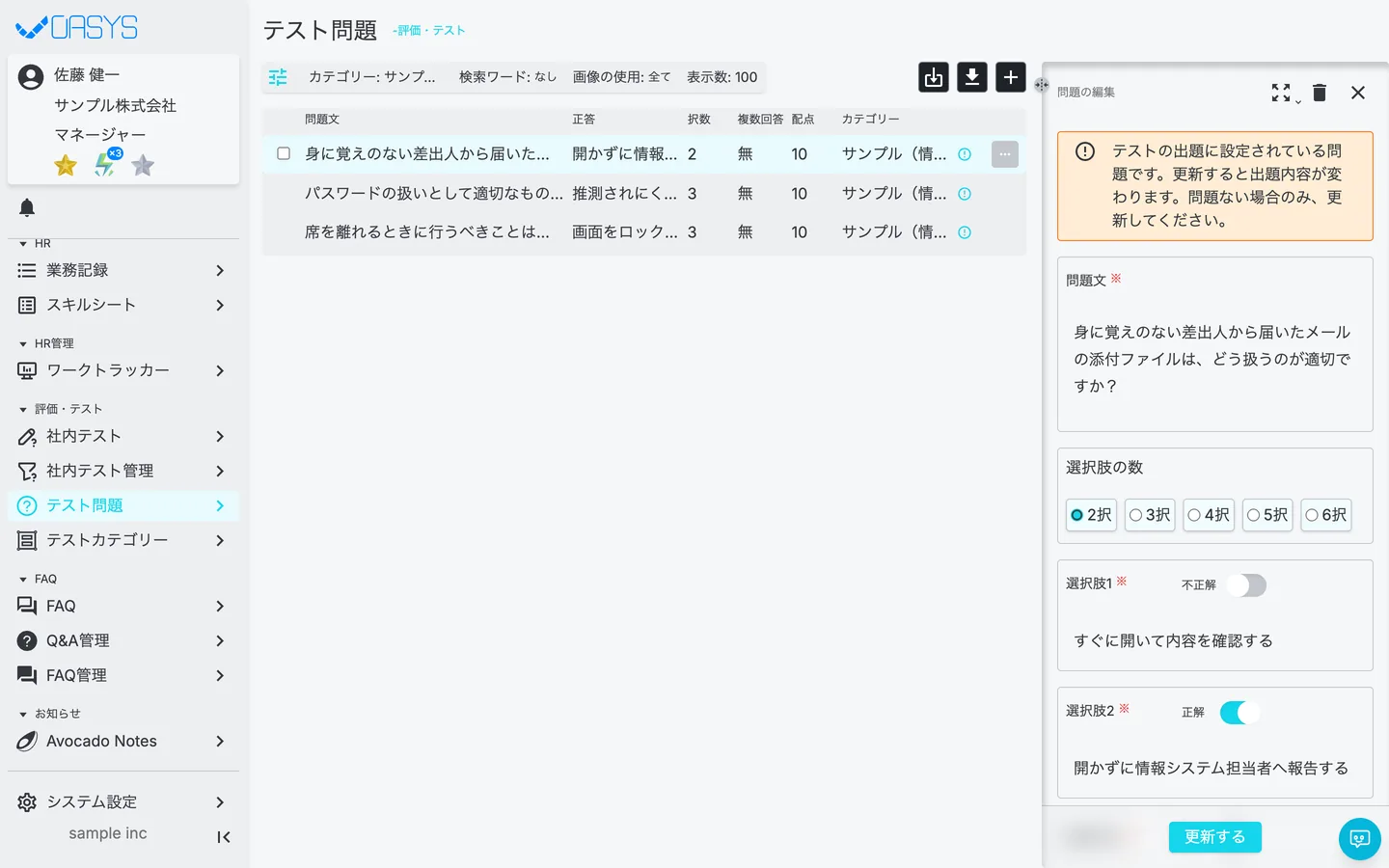Viewport: 1389px width, 868px height.
Task: Open Avocado Notes
Action: [x=123, y=741]
